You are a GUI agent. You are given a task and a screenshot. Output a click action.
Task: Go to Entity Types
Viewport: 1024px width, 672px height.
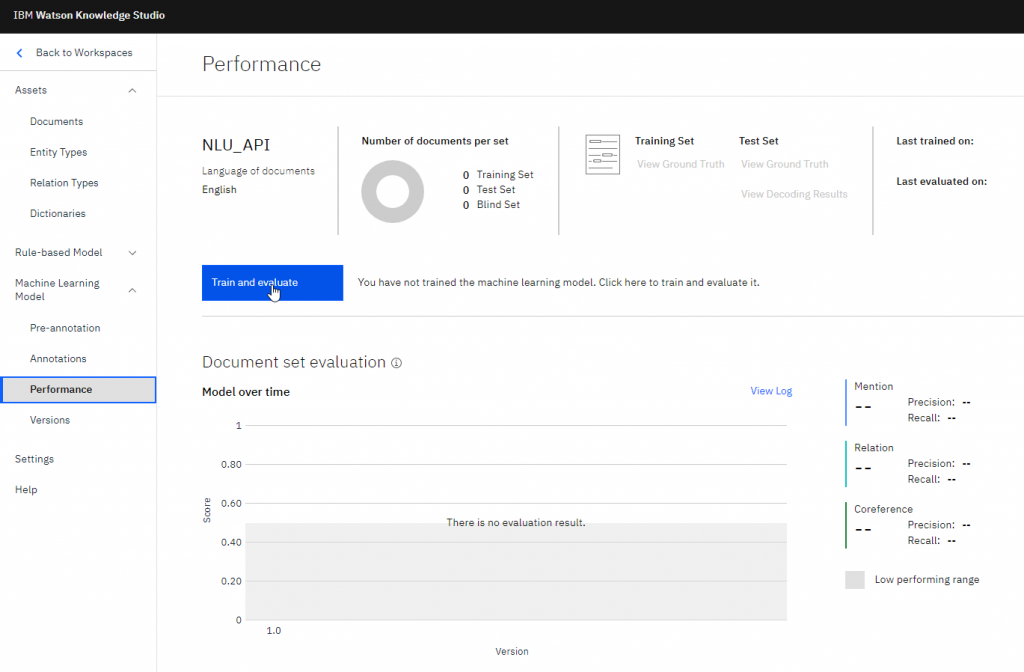pyautogui.click(x=59, y=152)
